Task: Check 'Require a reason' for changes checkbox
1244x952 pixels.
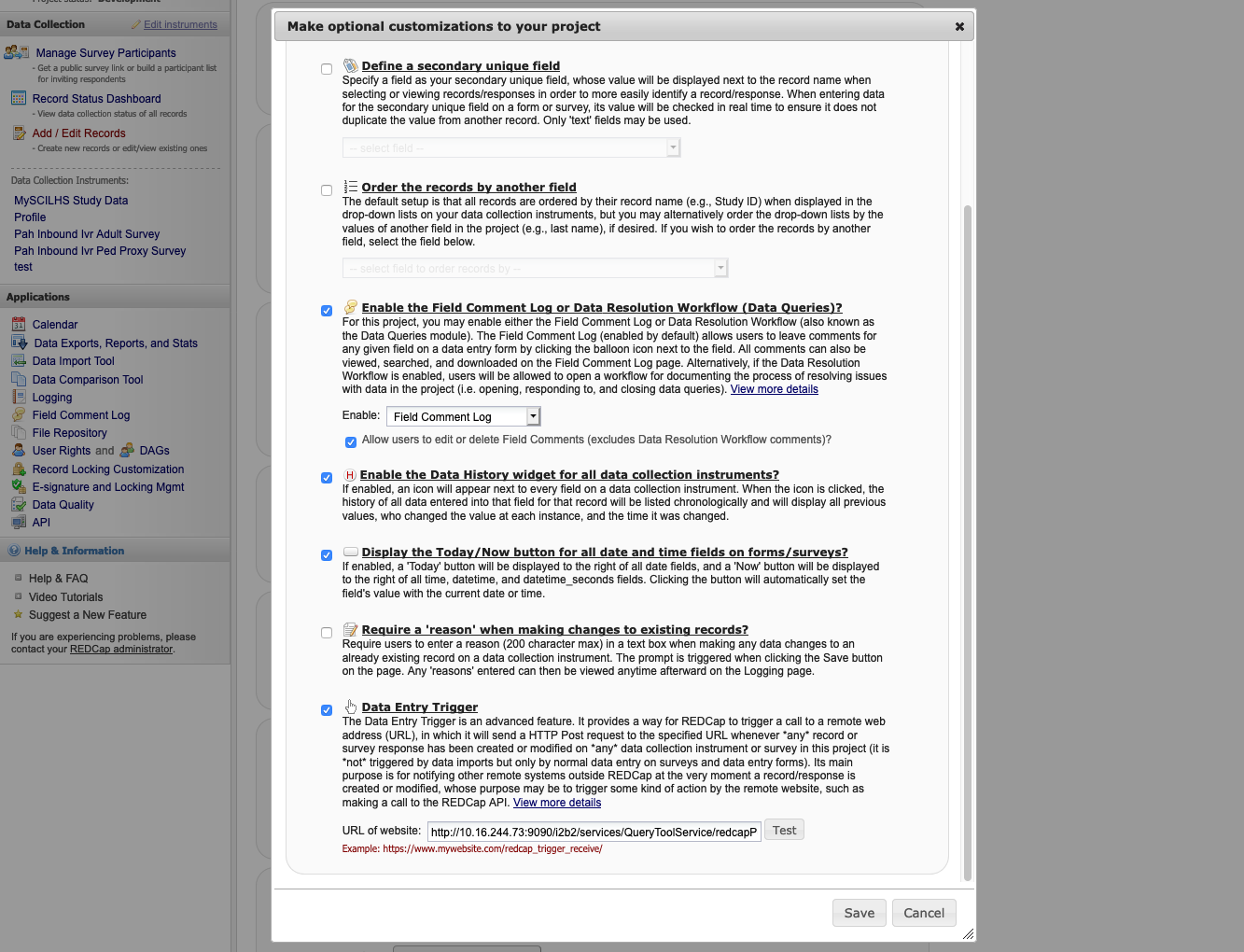Action: point(327,633)
